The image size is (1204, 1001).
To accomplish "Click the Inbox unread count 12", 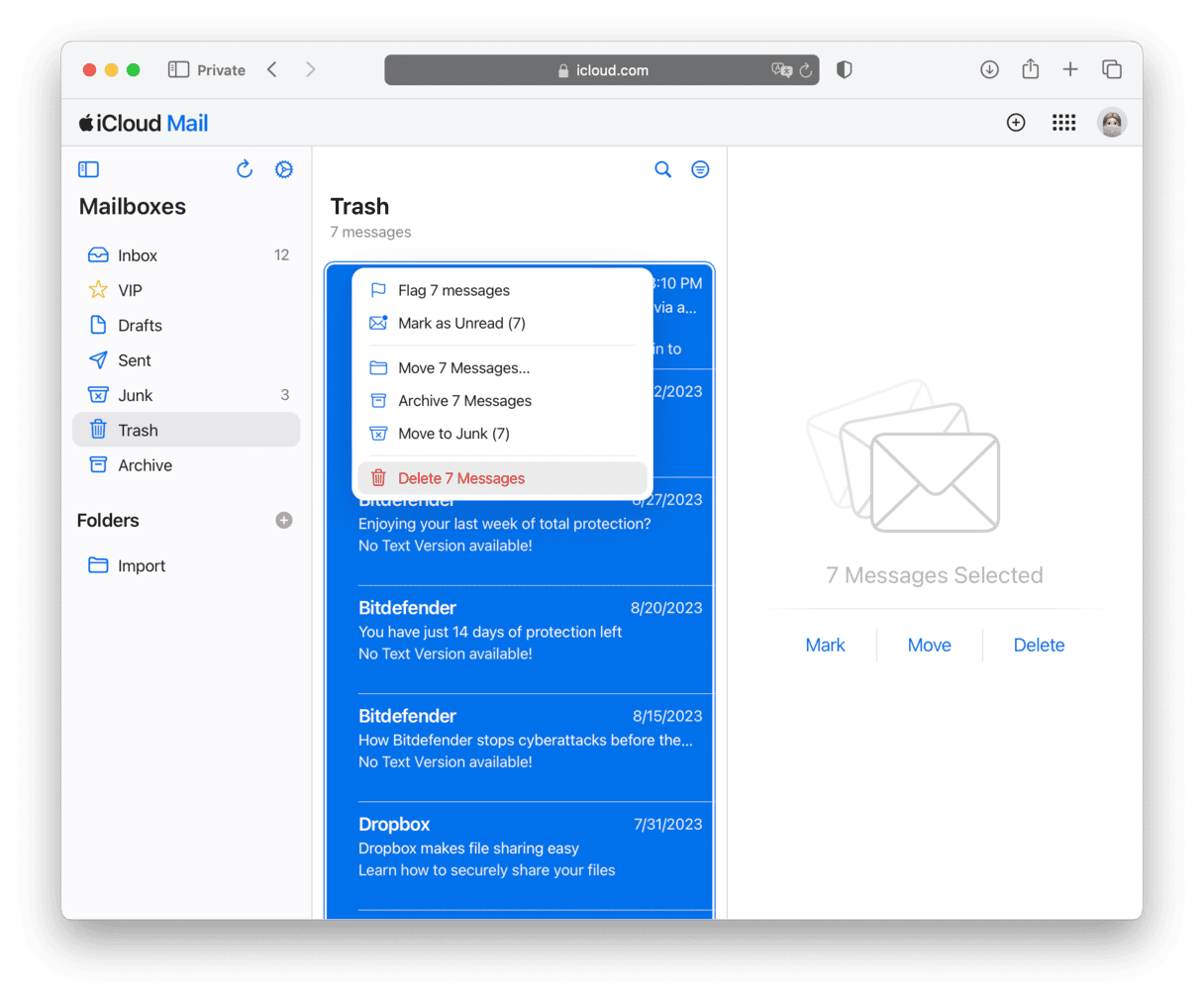I will 282,255.
